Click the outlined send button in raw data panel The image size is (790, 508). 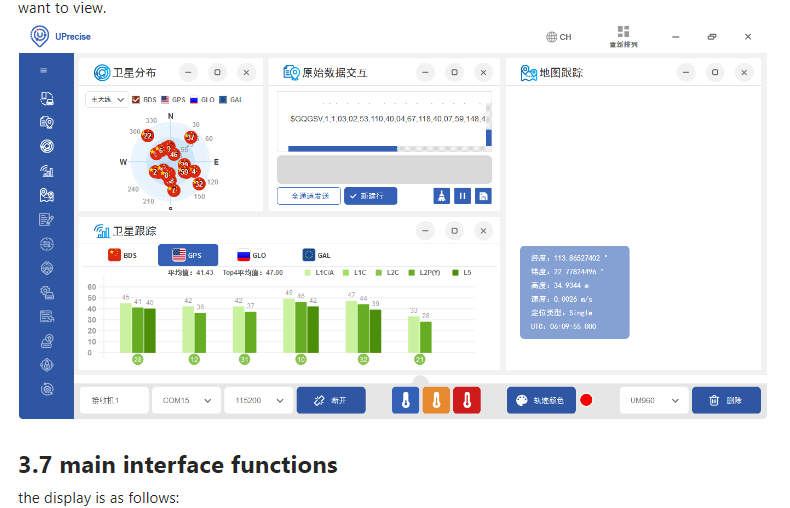tap(309, 196)
